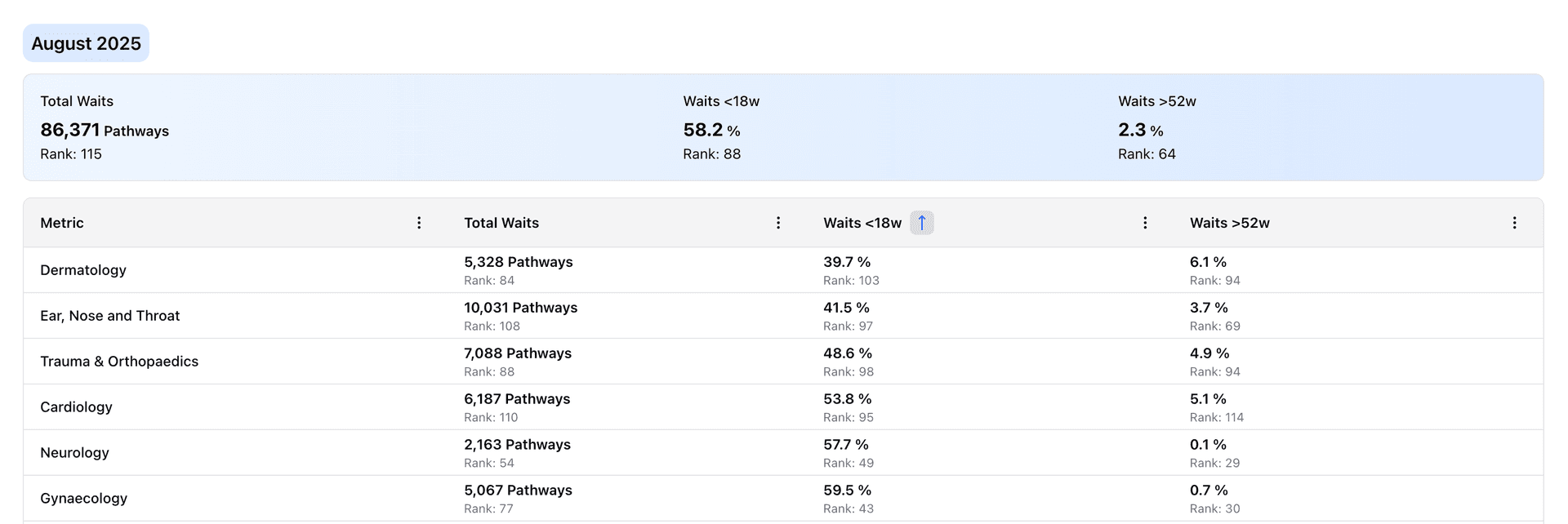1568x524 pixels.
Task: Open the Waits >52w column options menu
Action: pos(1514,223)
